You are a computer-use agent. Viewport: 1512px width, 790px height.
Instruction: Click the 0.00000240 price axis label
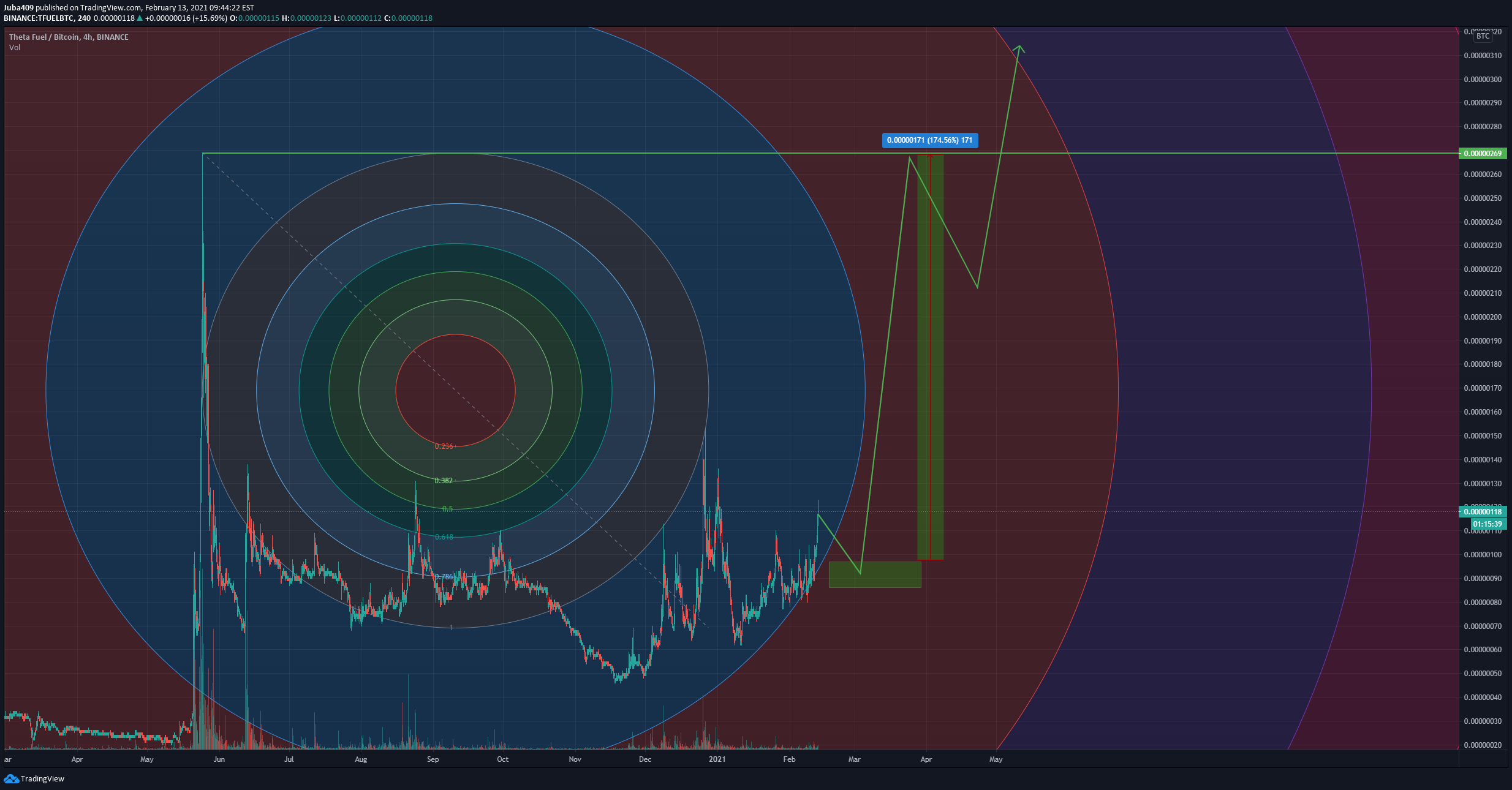coord(1483,222)
